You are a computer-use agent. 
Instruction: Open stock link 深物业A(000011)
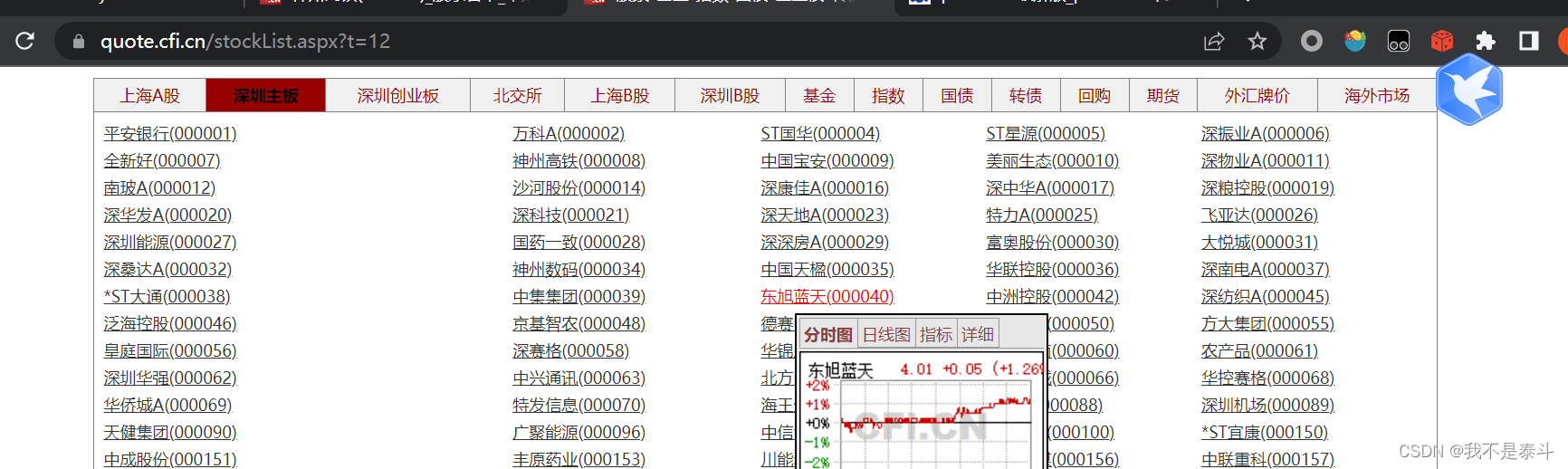tap(1266, 161)
